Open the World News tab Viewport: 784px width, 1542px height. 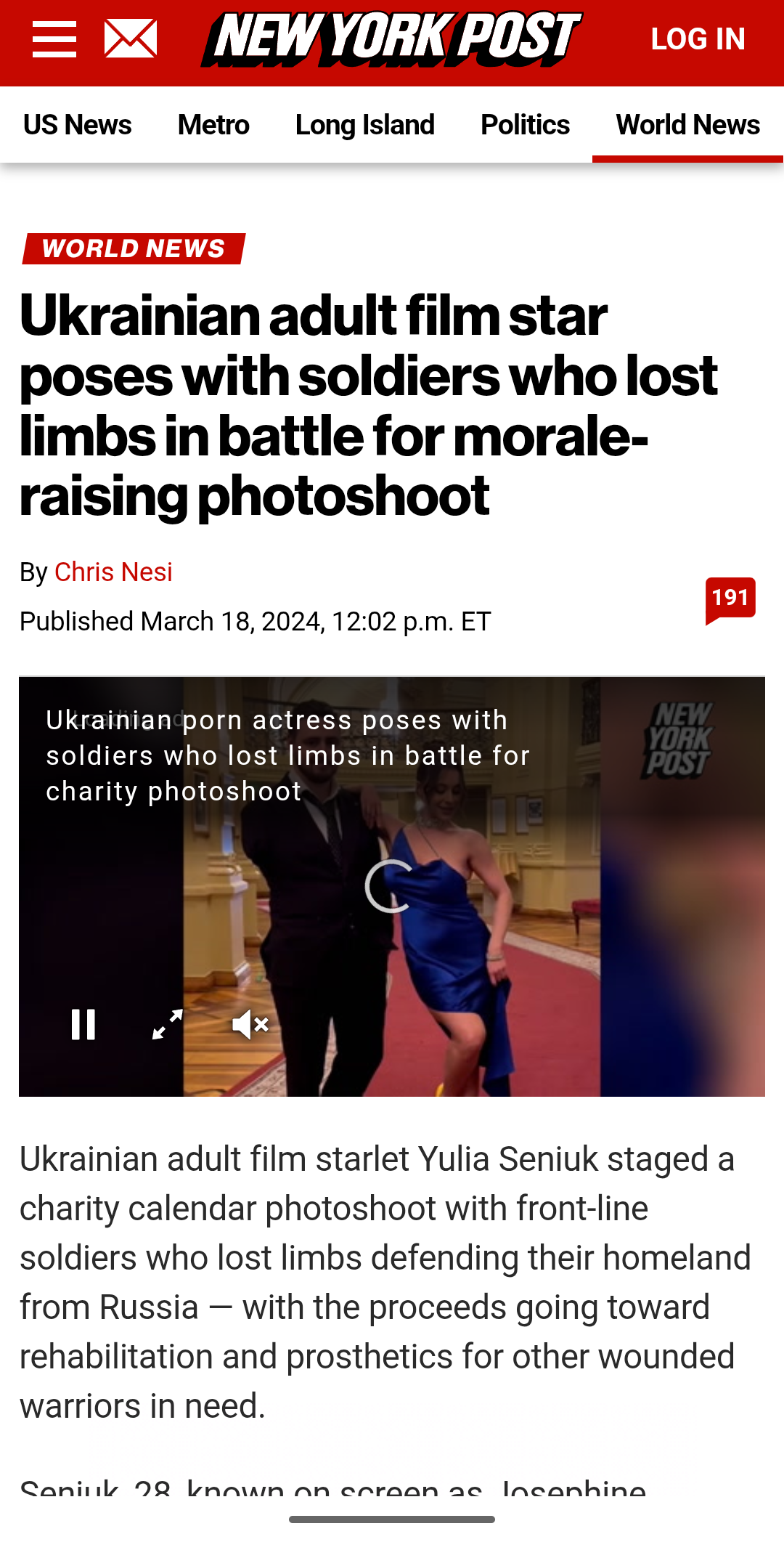coord(688,125)
